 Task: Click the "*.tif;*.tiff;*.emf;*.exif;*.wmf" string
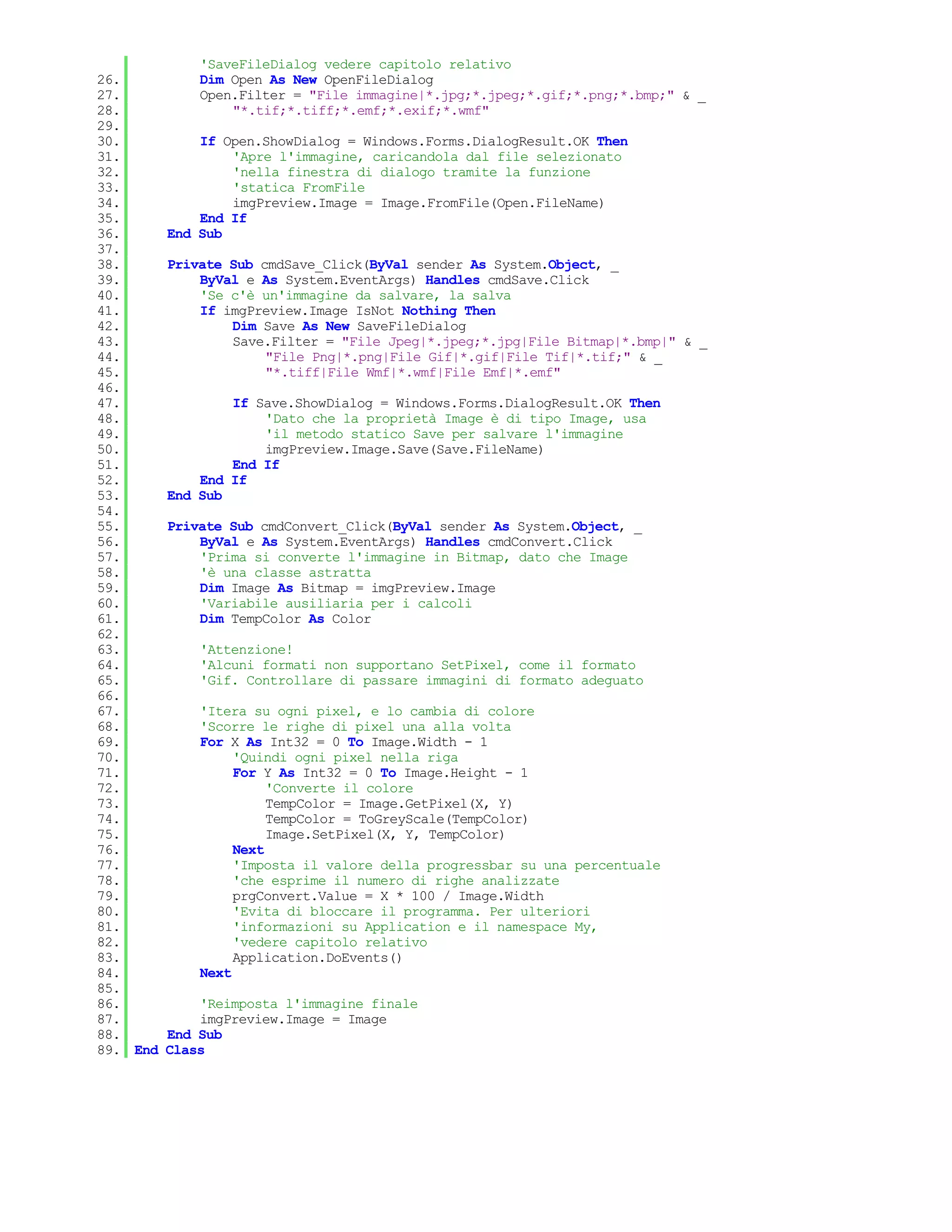pyautogui.click(x=361, y=111)
